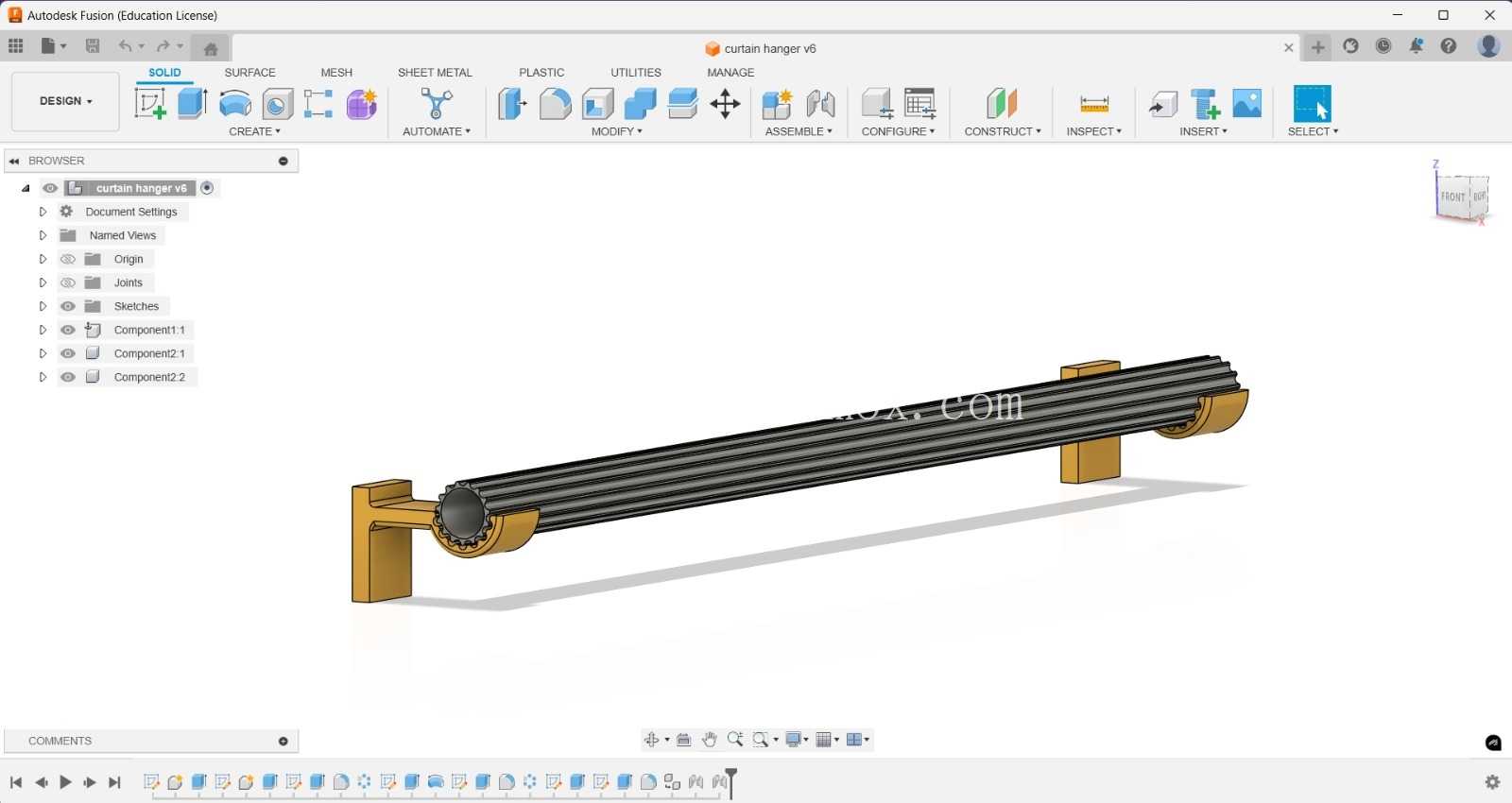Hide Component2:2 using eye icon
The height and width of the screenshot is (803, 1512).
pyautogui.click(x=68, y=377)
